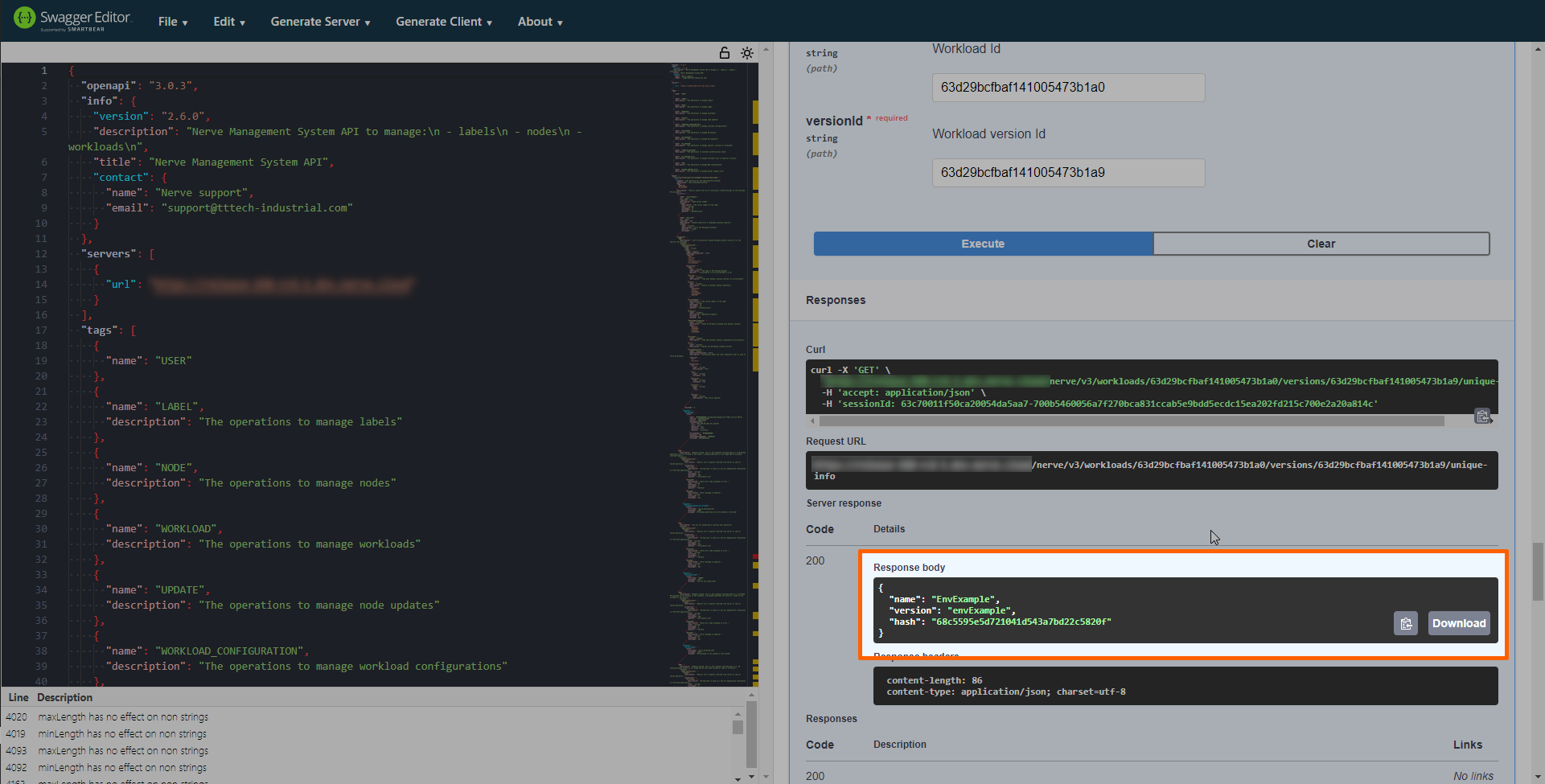Click the right panel vertical scrollbar thumb
The height and width of the screenshot is (784, 1545).
(x=1537, y=571)
